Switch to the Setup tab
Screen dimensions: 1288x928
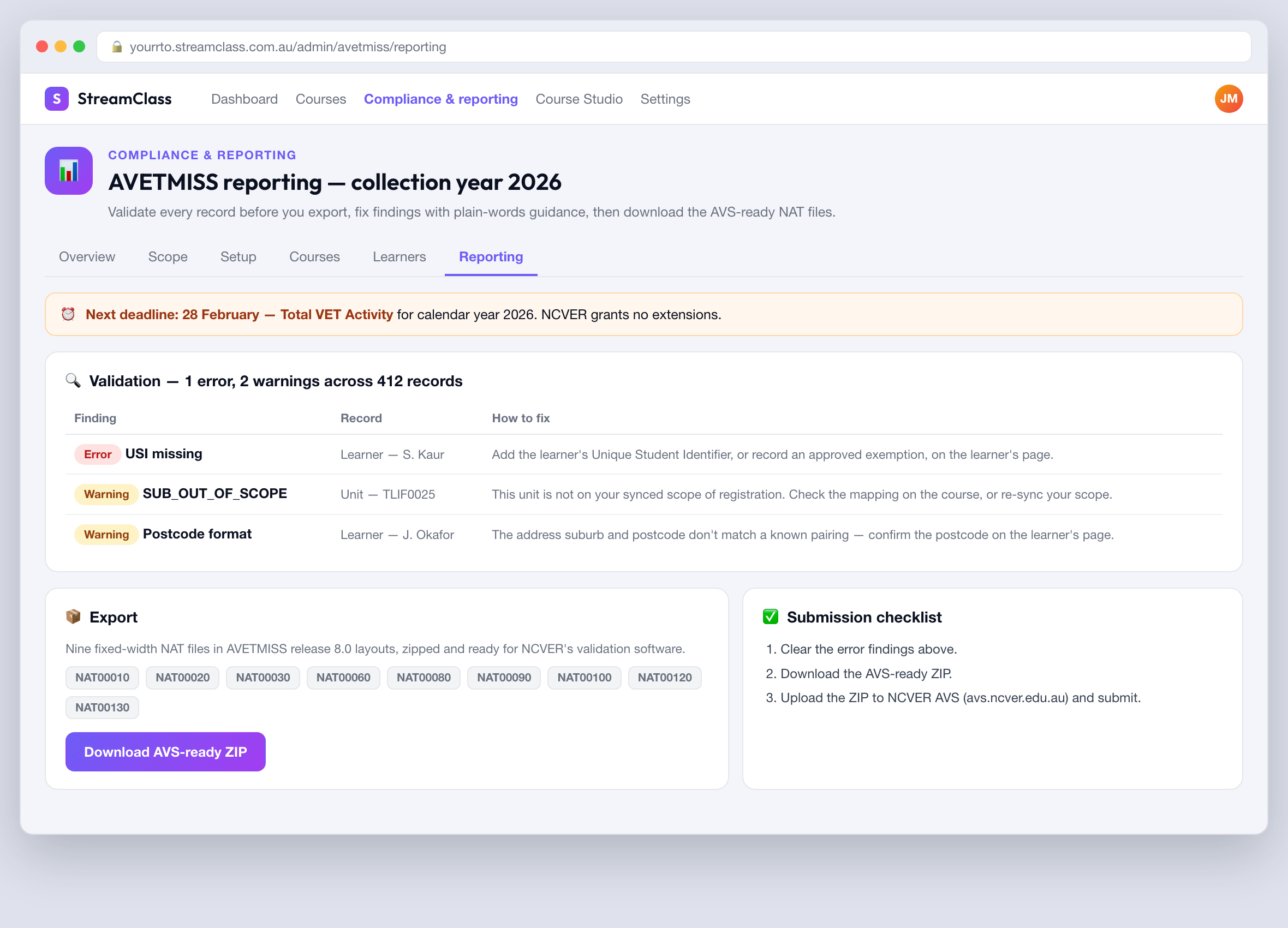pyautogui.click(x=238, y=256)
